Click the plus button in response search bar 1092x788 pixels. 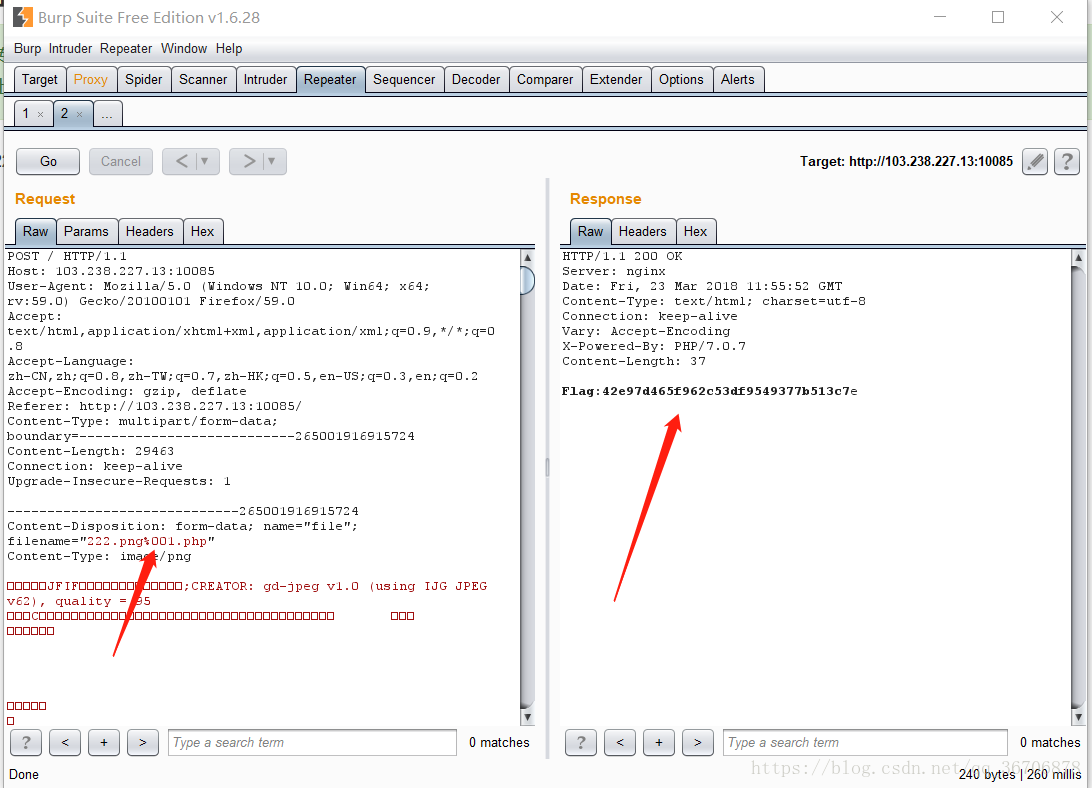click(659, 743)
